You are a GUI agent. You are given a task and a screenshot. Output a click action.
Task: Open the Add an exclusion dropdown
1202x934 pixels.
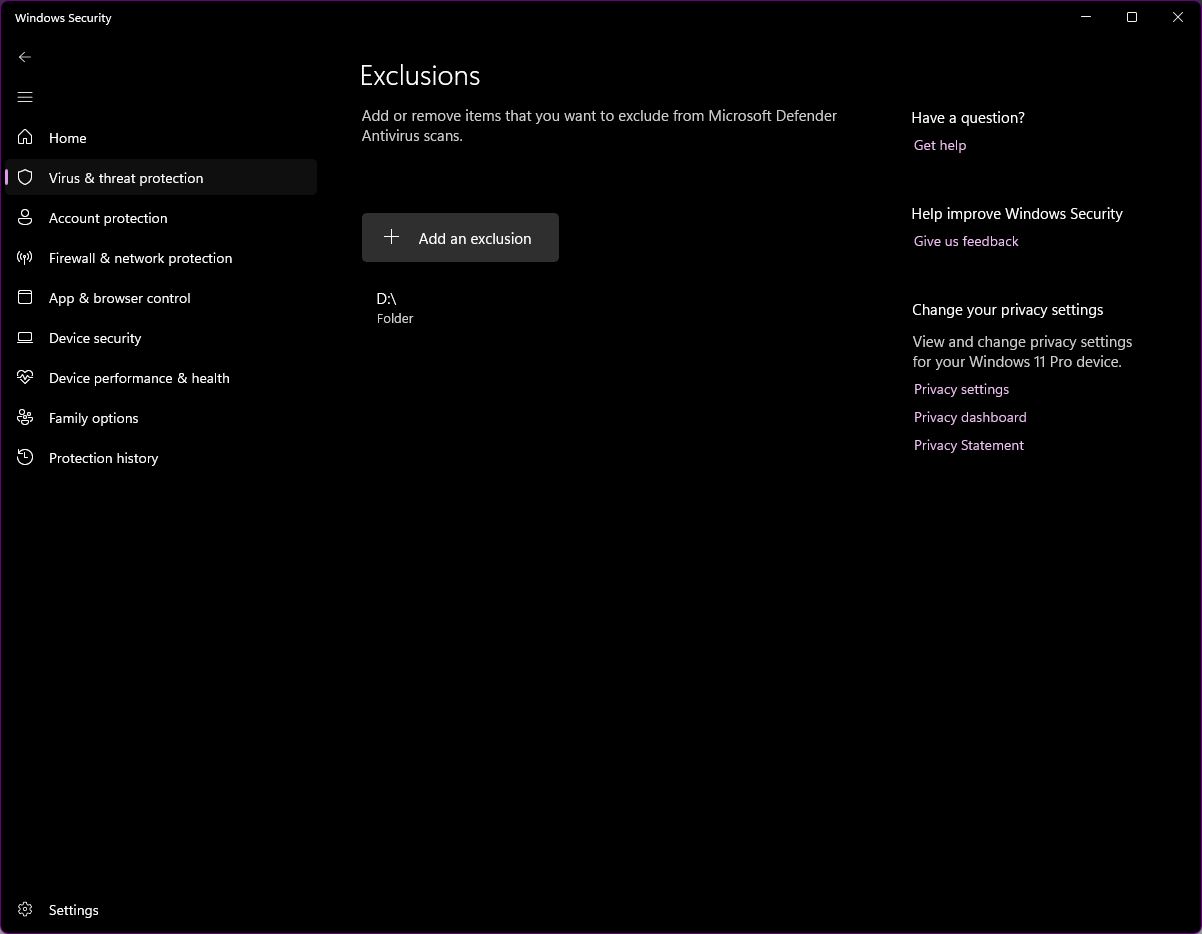coord(460,238)
